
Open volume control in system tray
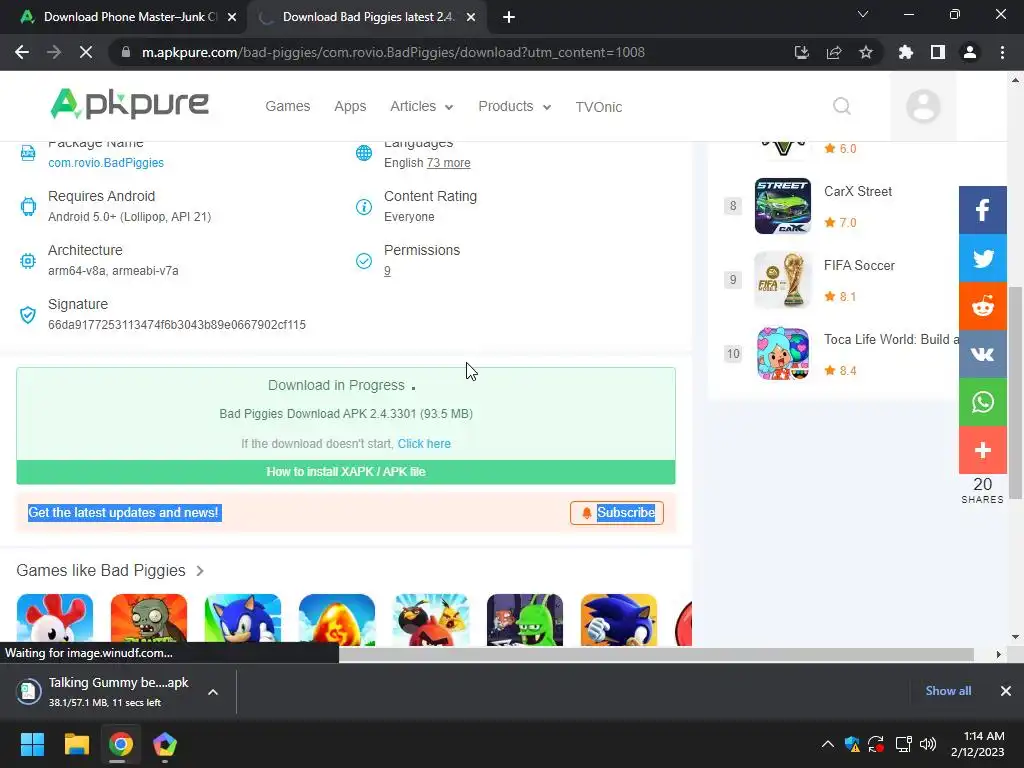[928, 744]
